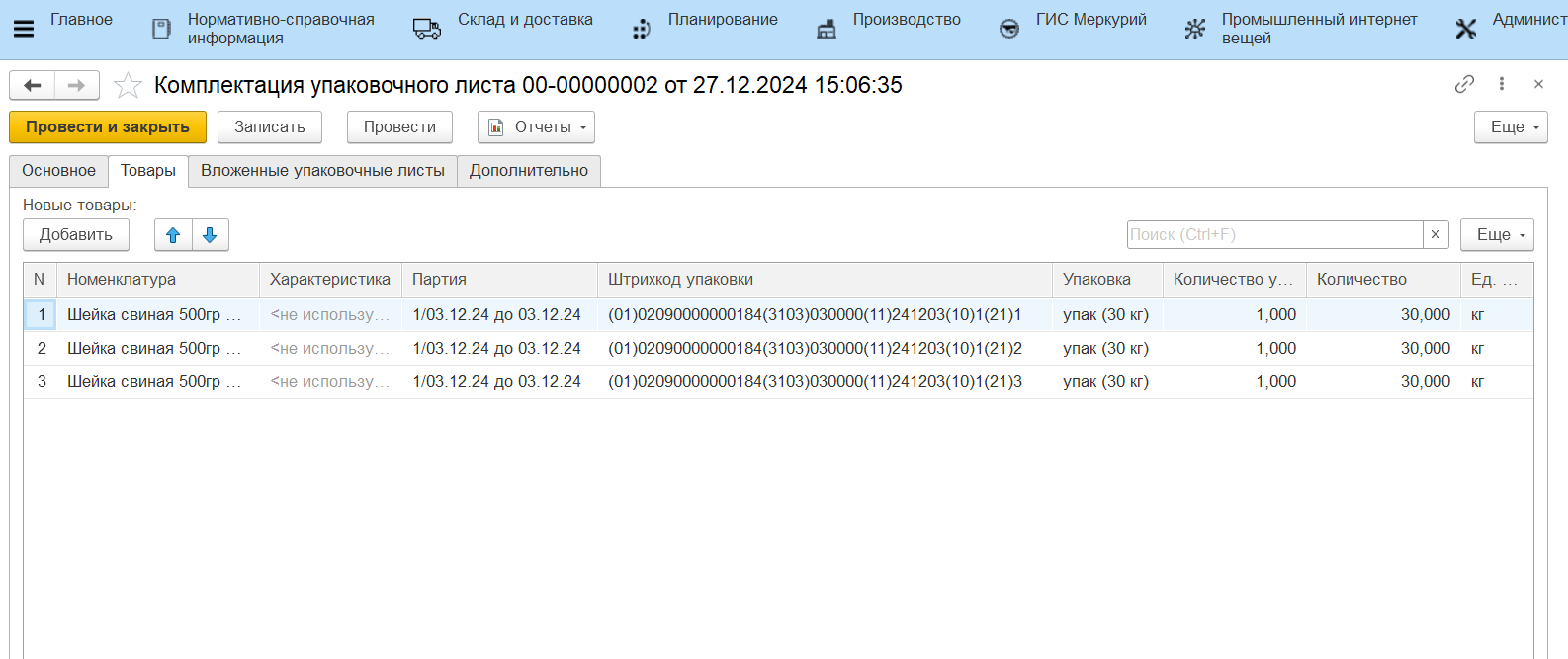This screenshot has width=1568, height=659.
Task: Open the Склад и доставка section
Action: (525, 20)
